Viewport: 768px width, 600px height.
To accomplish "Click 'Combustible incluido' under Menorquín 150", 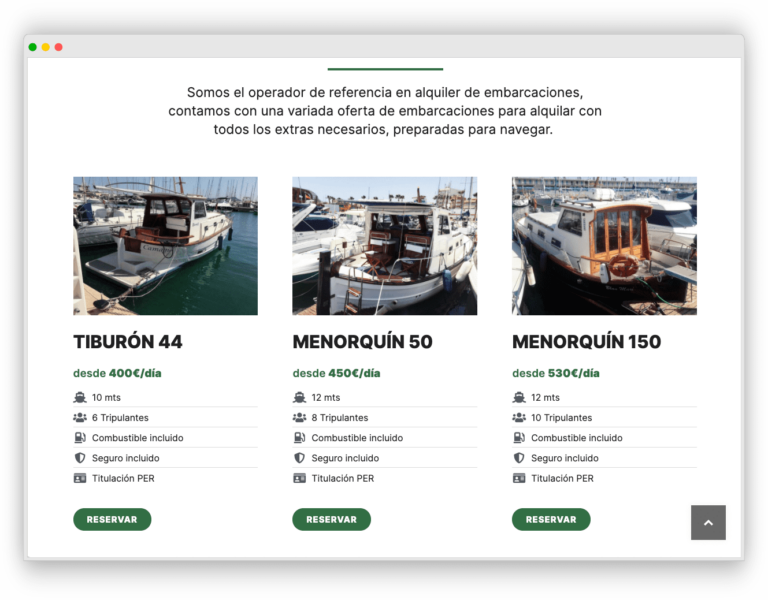I will coord(577,438).
